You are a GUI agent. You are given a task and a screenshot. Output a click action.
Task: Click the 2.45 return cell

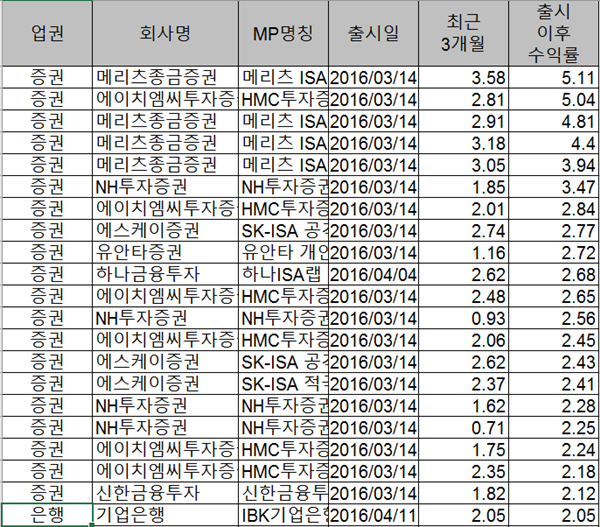point(554,340)
